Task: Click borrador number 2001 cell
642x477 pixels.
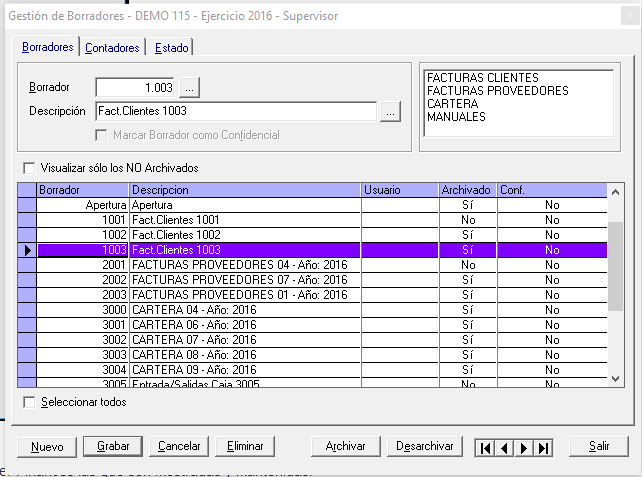Action: [82, 265]
